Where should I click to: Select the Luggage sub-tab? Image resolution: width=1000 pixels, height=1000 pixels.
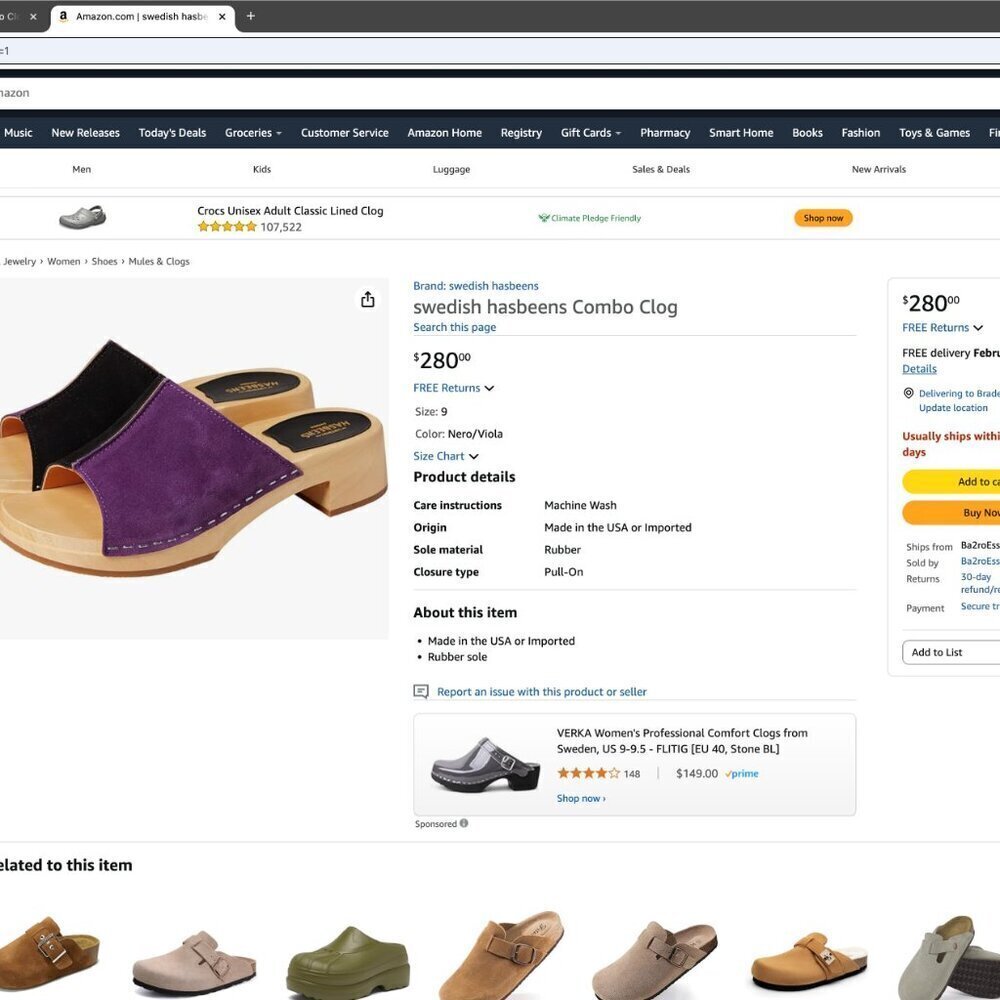click(x=451, y=169)
